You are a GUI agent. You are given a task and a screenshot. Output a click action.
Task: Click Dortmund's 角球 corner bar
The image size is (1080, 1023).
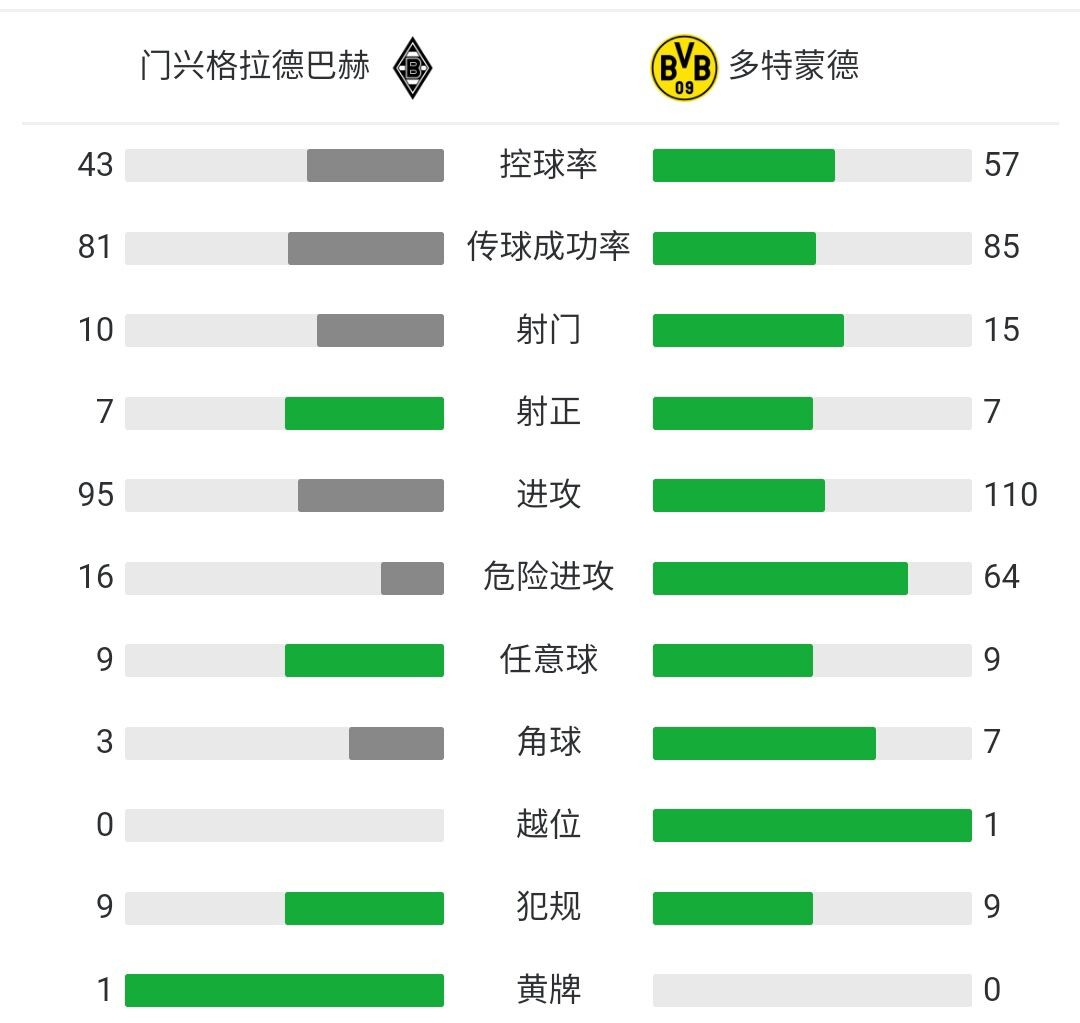(765, 743)
